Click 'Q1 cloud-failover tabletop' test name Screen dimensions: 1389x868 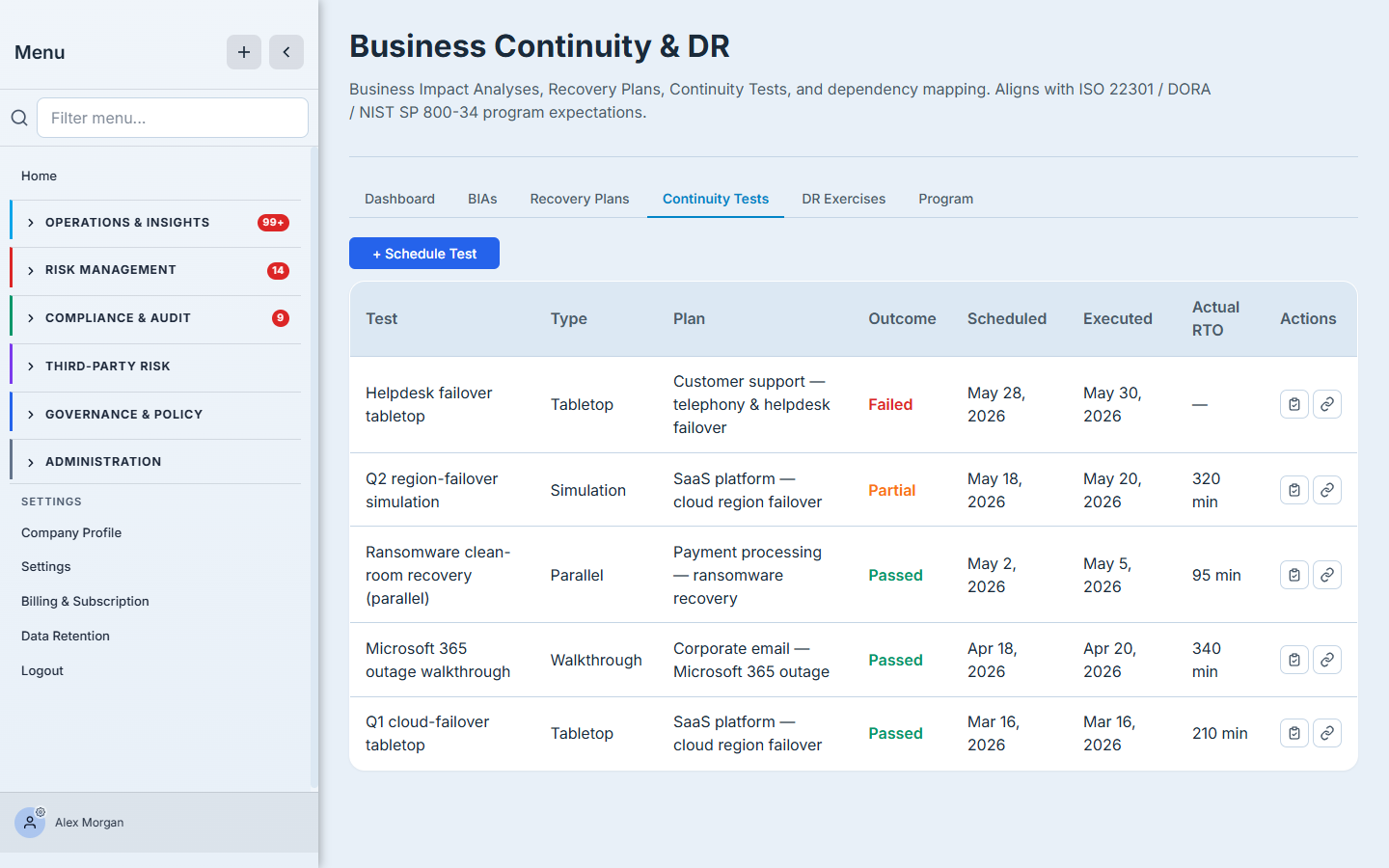(x=427, y=733)
